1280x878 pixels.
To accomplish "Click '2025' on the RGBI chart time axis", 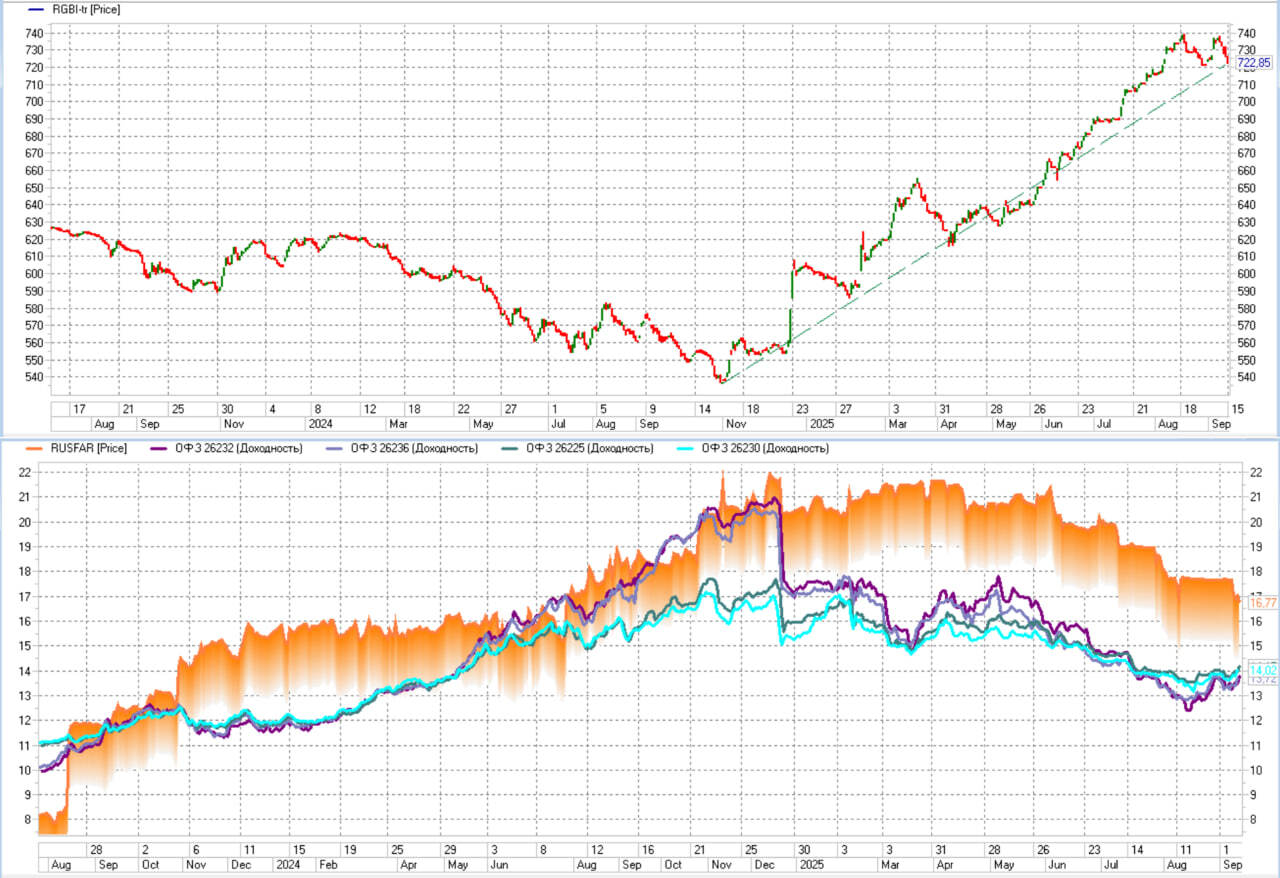I will tap(820, 423).
